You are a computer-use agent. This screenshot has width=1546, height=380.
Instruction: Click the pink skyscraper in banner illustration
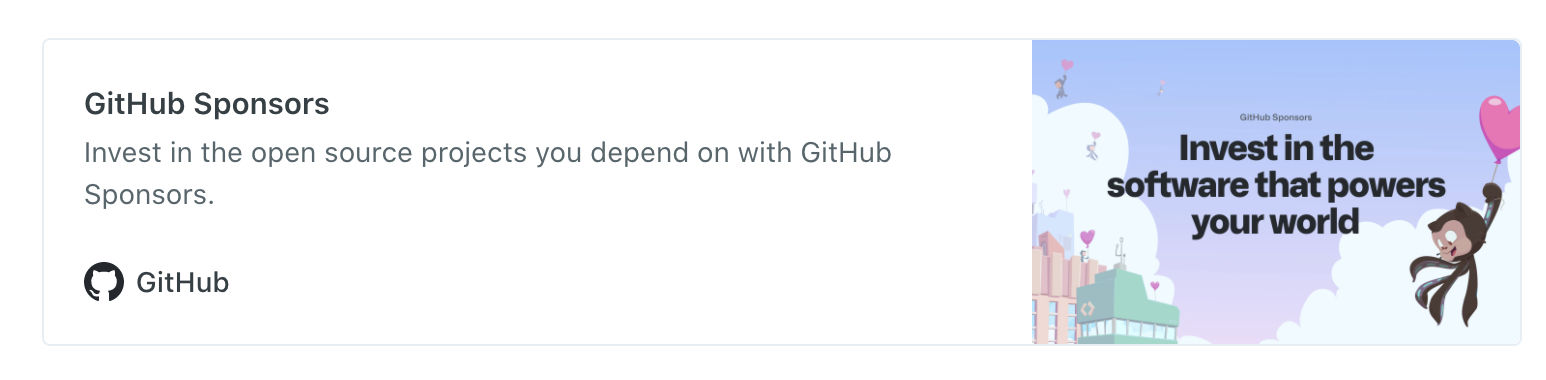point(1053,290)
